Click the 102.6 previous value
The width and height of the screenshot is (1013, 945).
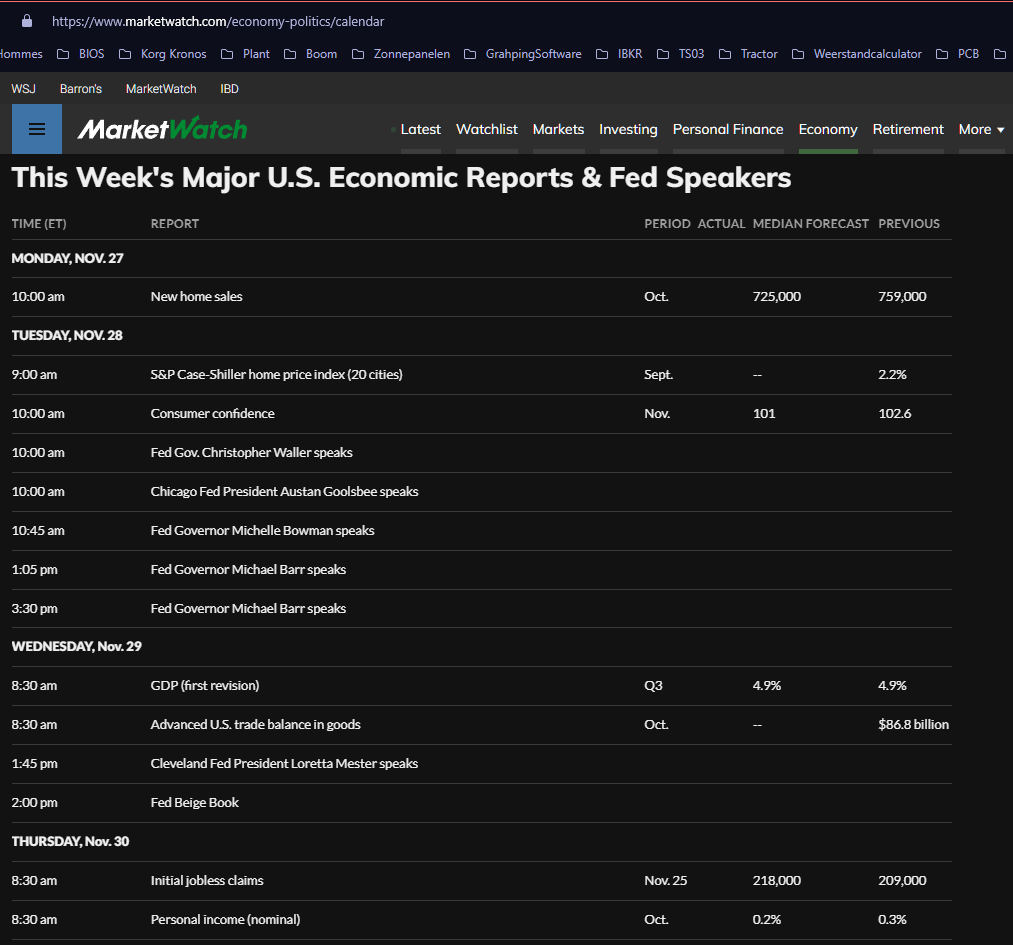895,413
